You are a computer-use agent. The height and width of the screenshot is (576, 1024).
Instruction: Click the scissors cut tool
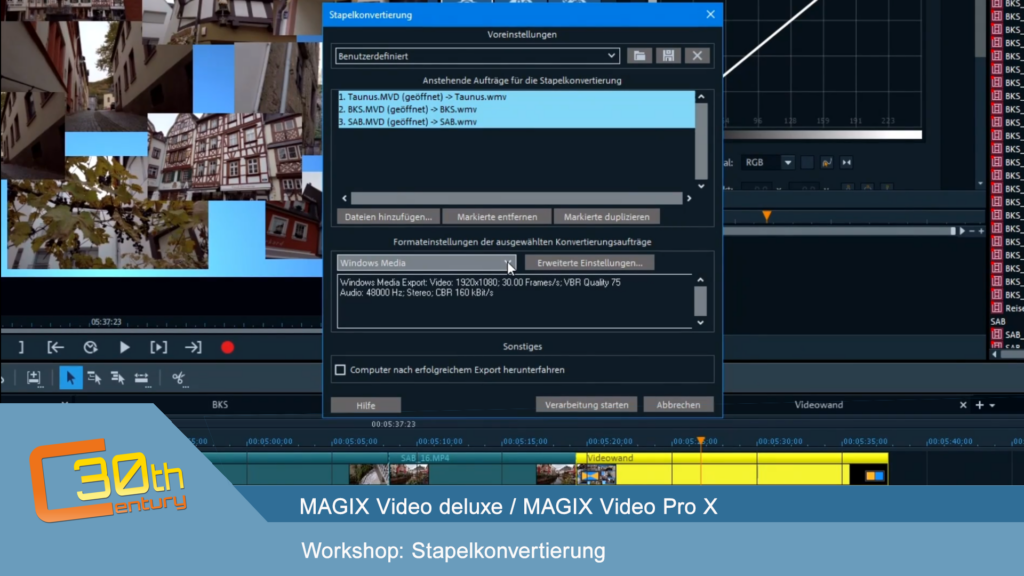[178, 377]
